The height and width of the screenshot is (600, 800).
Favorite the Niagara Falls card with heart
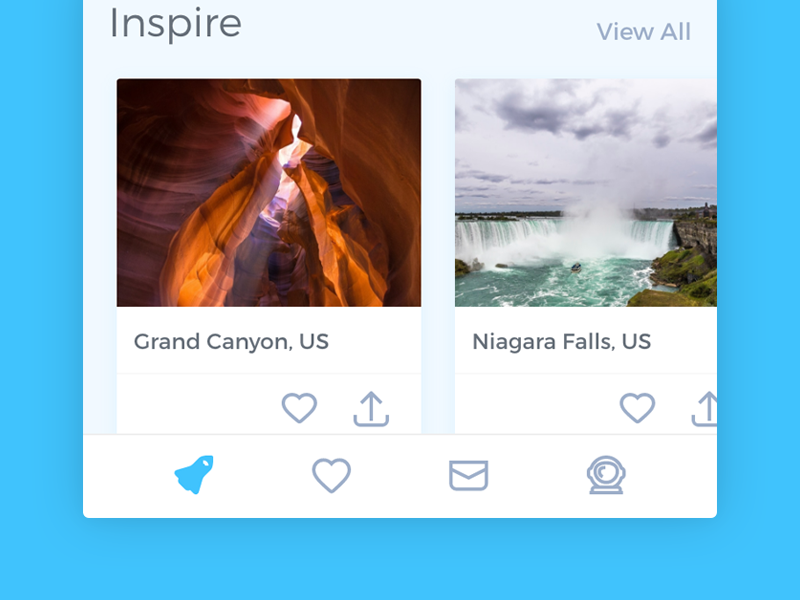tap(637, 408)
